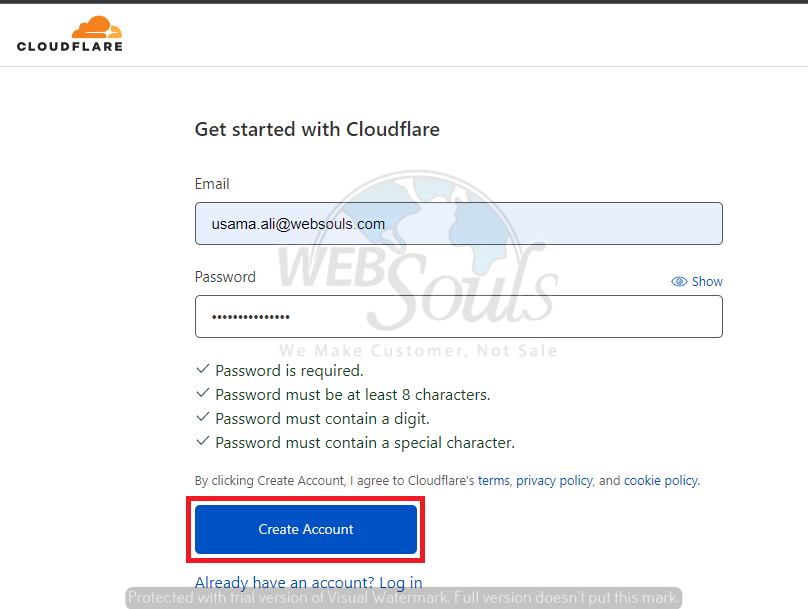Viewport: 808px width, 609px height.
Task: Open the terms link
Action: [x=494, y=481]
